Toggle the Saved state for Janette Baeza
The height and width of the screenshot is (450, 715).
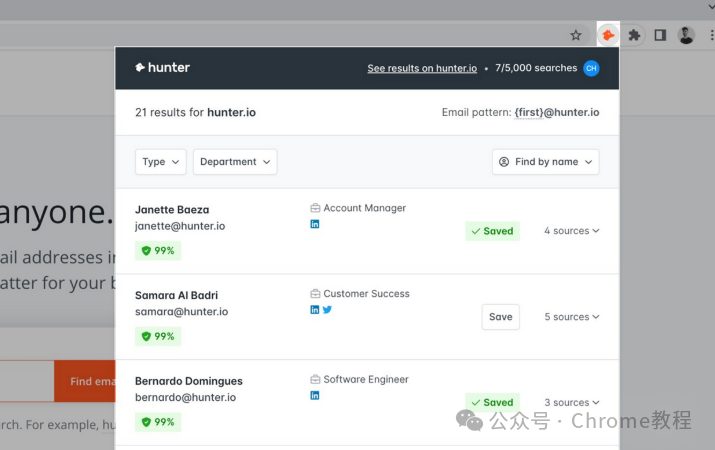tap(492, 231)
